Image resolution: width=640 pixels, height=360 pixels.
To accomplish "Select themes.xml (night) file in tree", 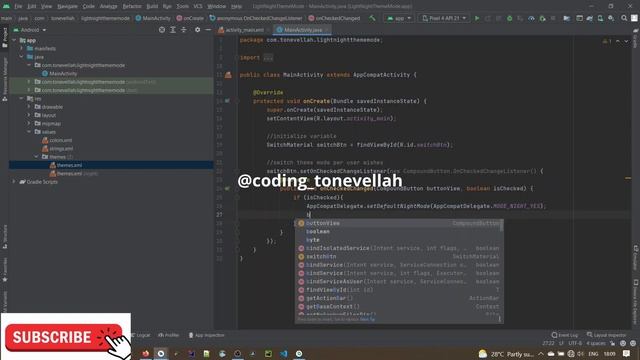I will [x=73, y=173].
